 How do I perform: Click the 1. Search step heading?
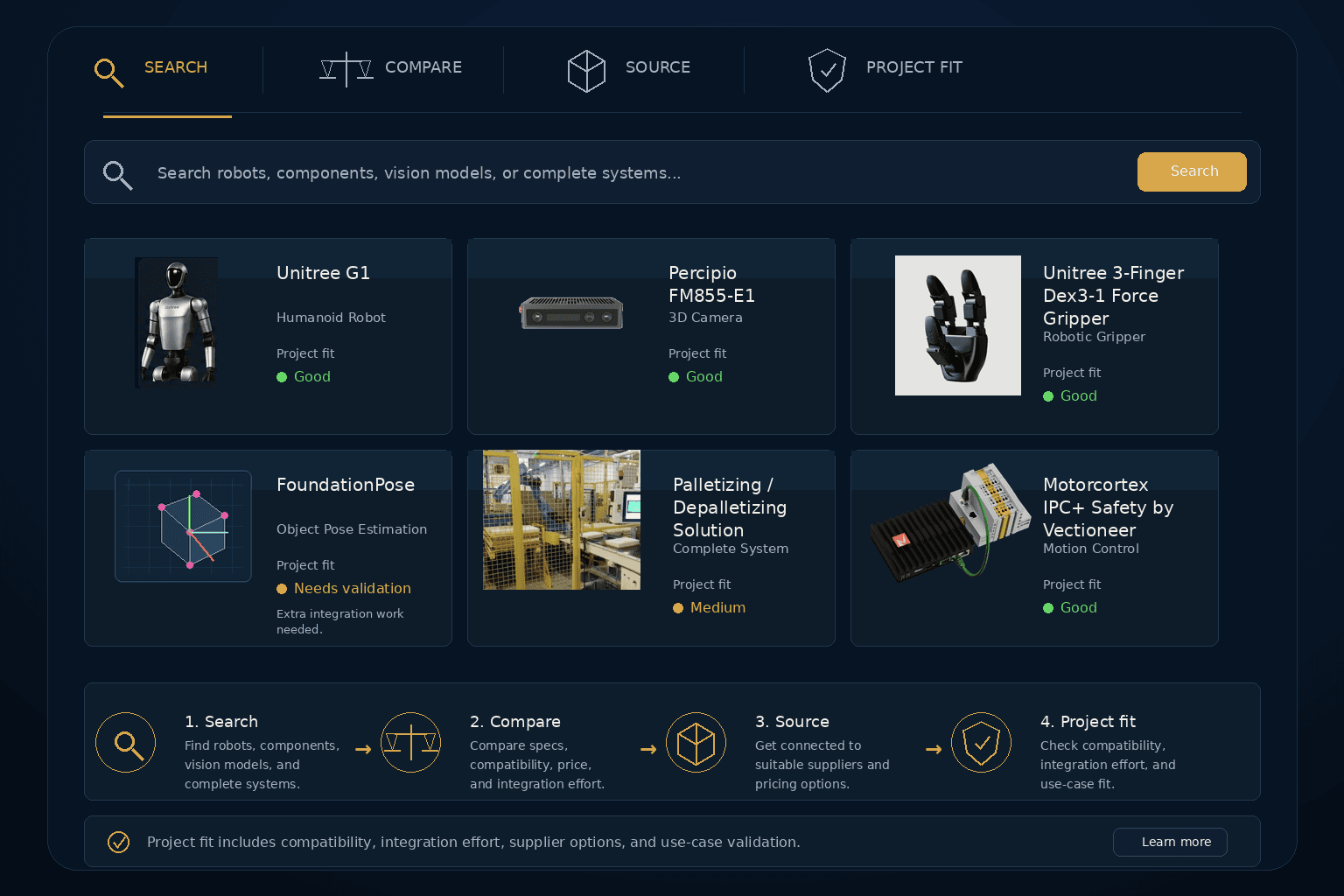pos(221,722)
